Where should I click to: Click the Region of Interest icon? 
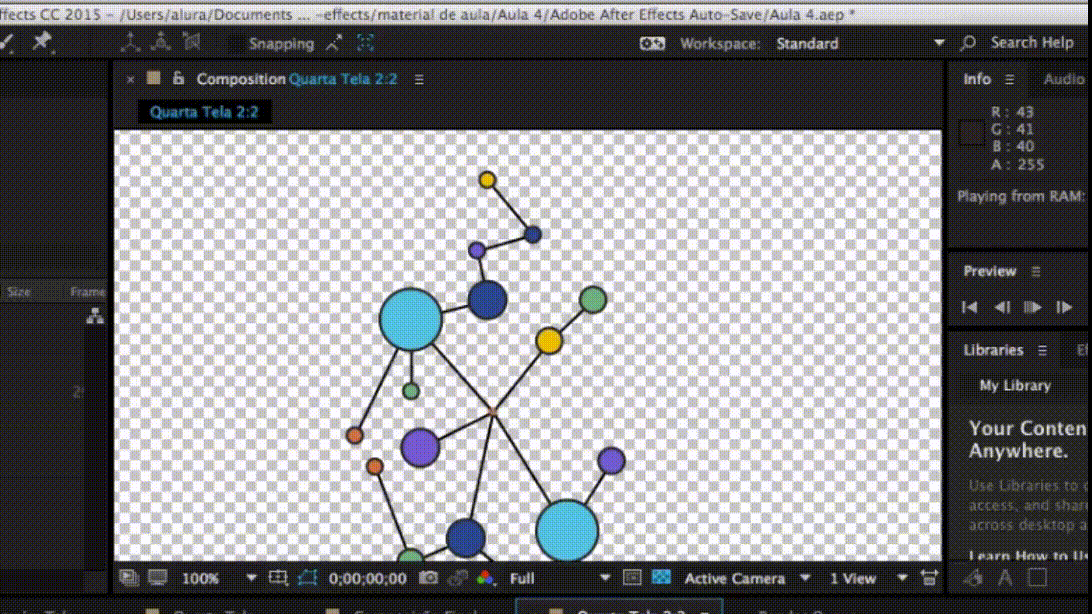pos(632,578)
